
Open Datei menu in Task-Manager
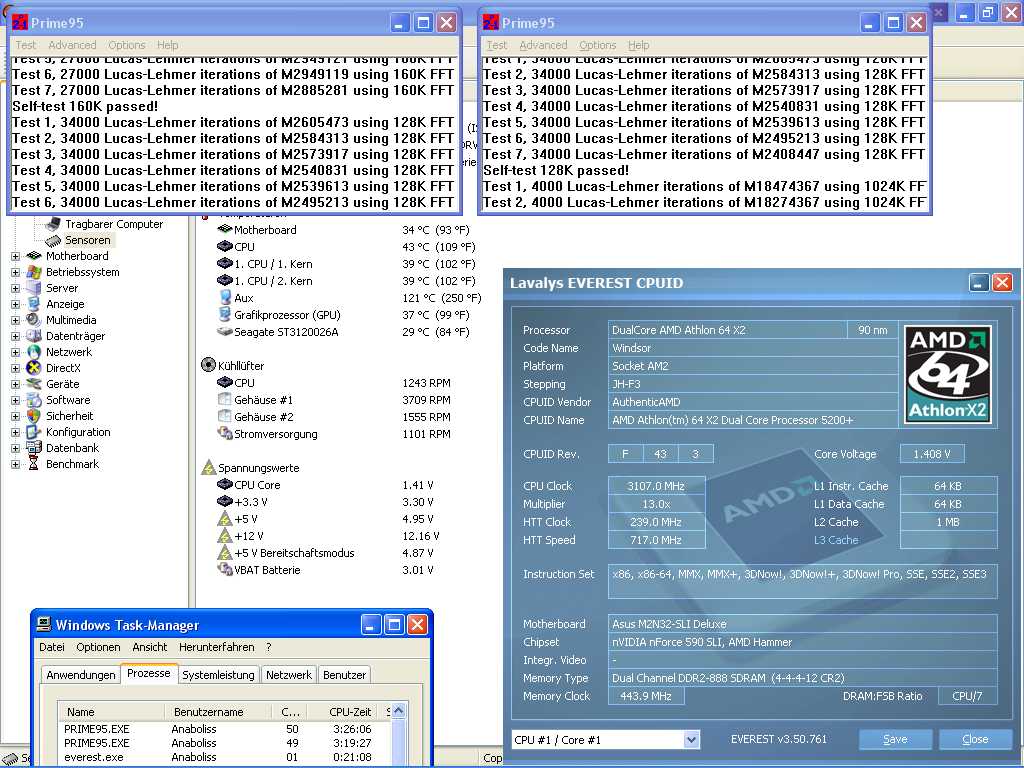point(52,647)
